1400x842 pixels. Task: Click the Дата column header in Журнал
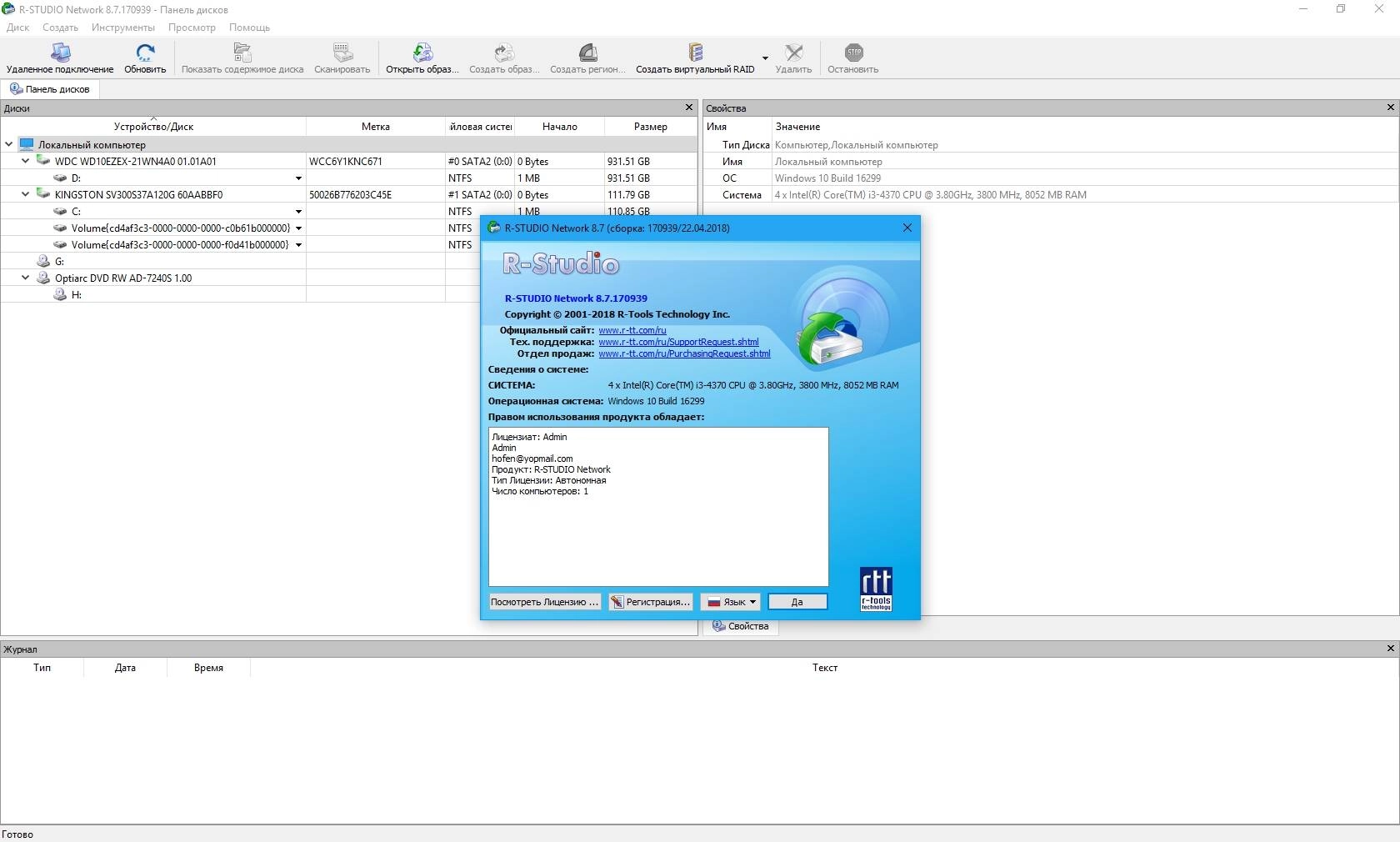125,668
